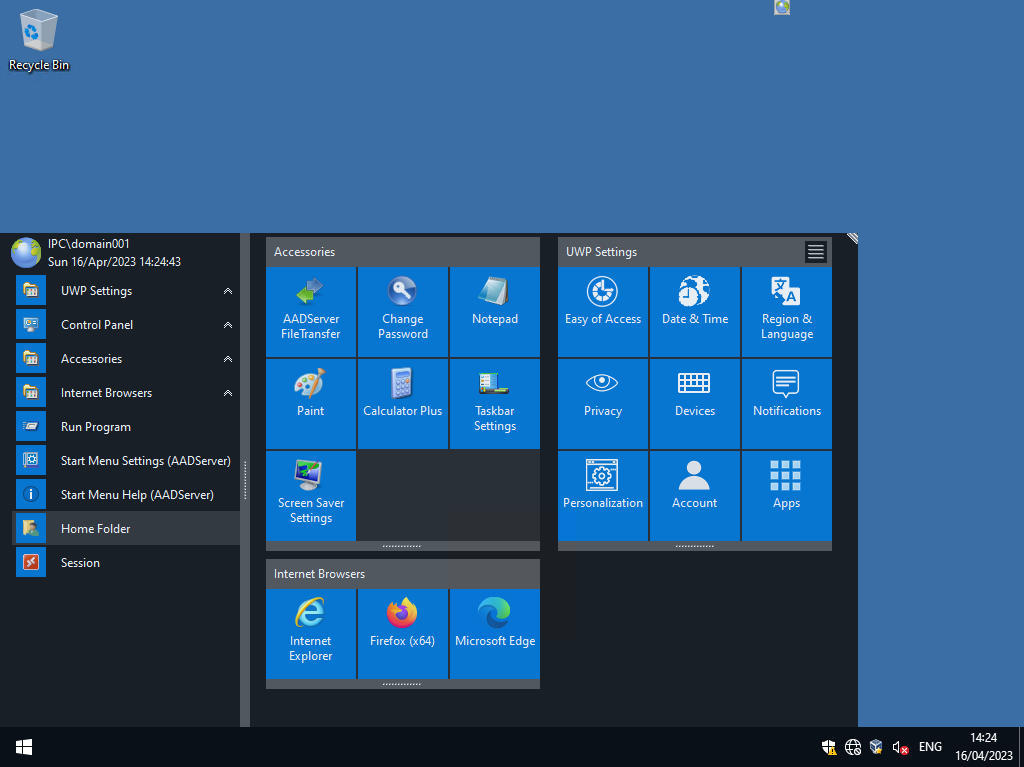Unmute the taskbar volume icon

pos(900,747)
